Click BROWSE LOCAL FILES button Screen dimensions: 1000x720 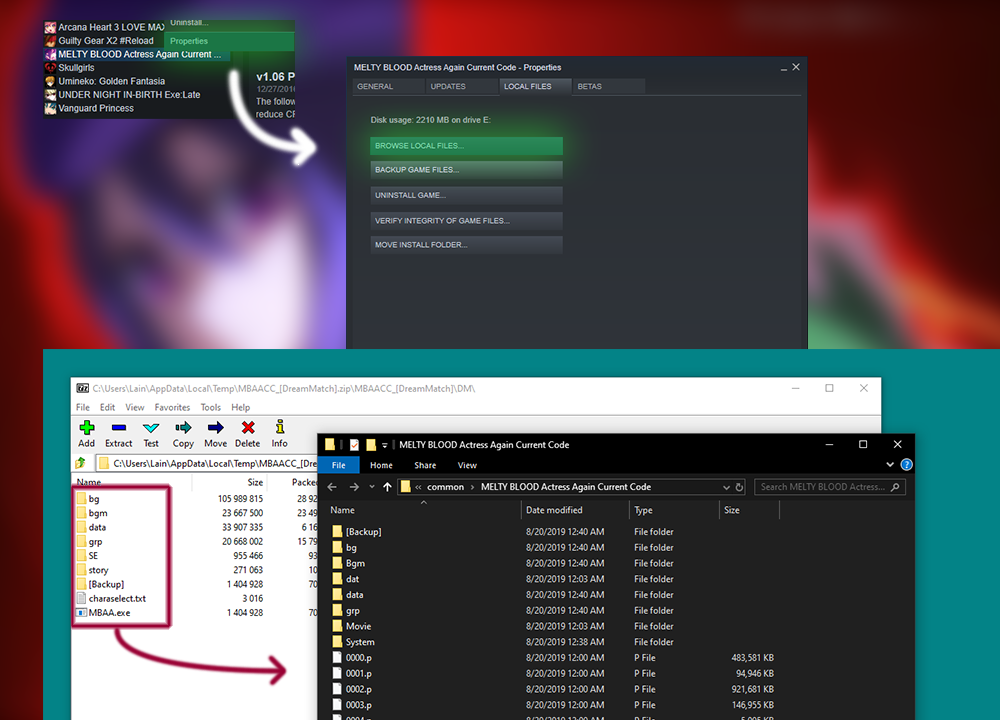tap(466, 145)
